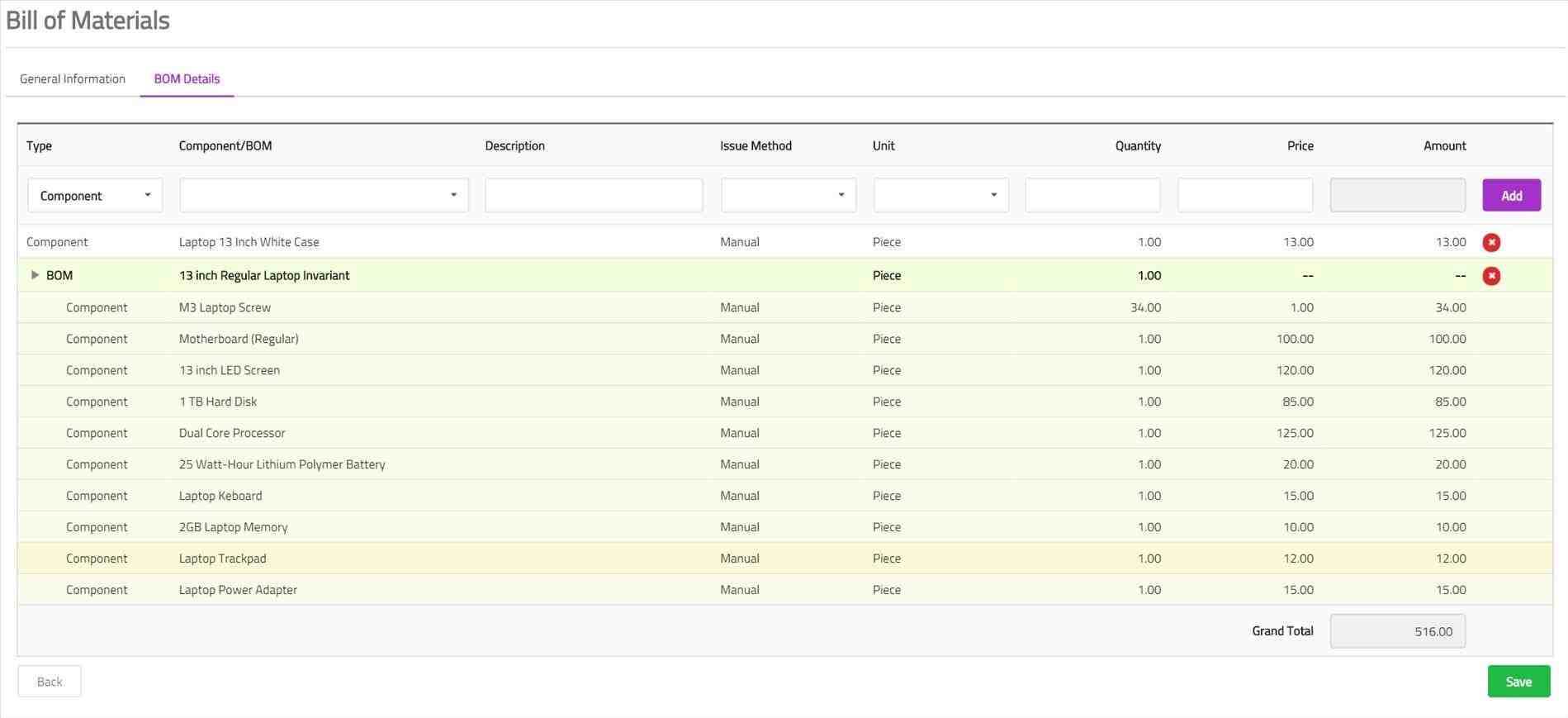Click the purple Add button
The width and height of the screenshot is (1568, 718).
tap(1511, 196)
